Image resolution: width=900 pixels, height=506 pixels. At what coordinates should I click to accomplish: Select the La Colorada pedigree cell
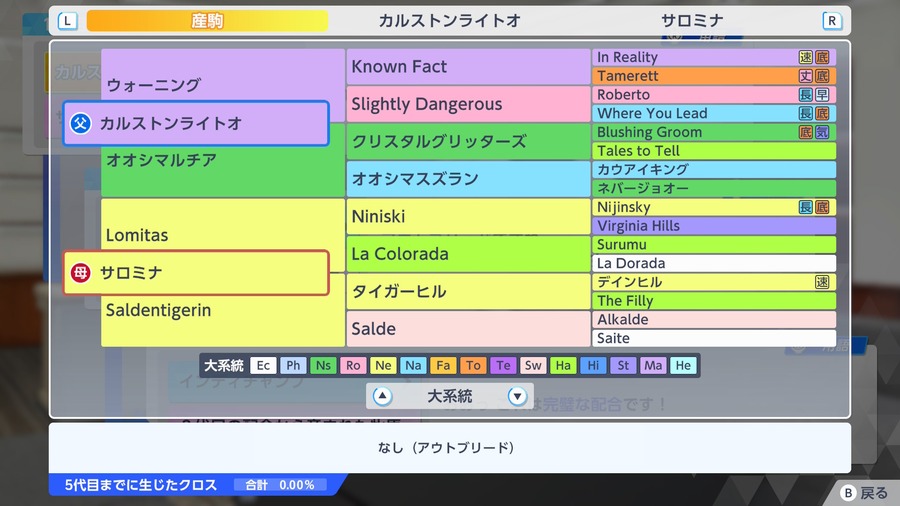point(468,254)
